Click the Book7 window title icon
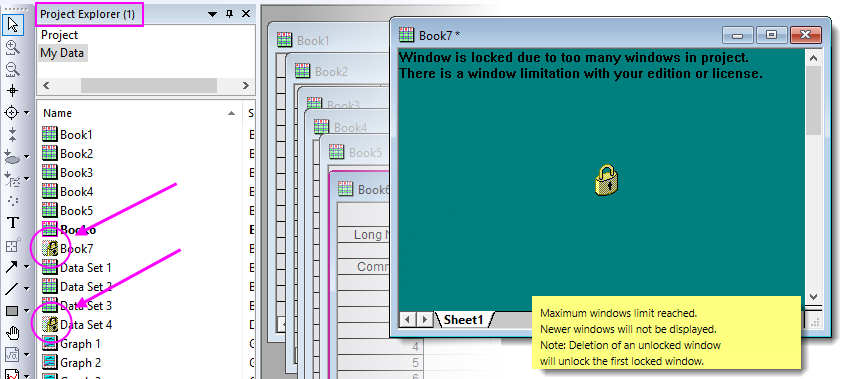 [x=407, y=35]
